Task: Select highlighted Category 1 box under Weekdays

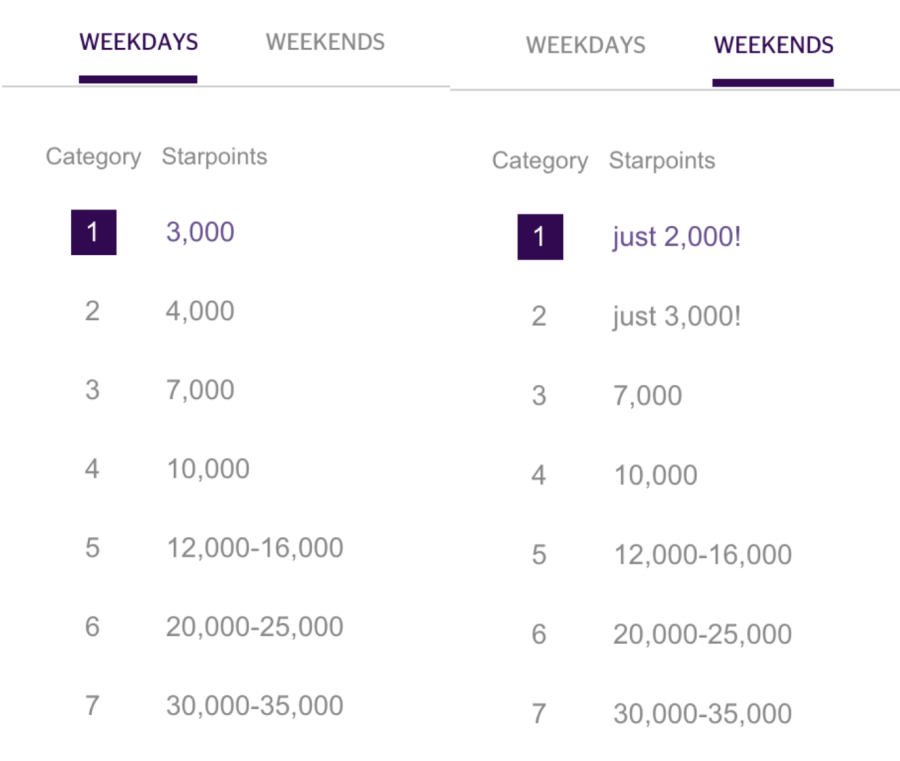Action: [93, 232]
